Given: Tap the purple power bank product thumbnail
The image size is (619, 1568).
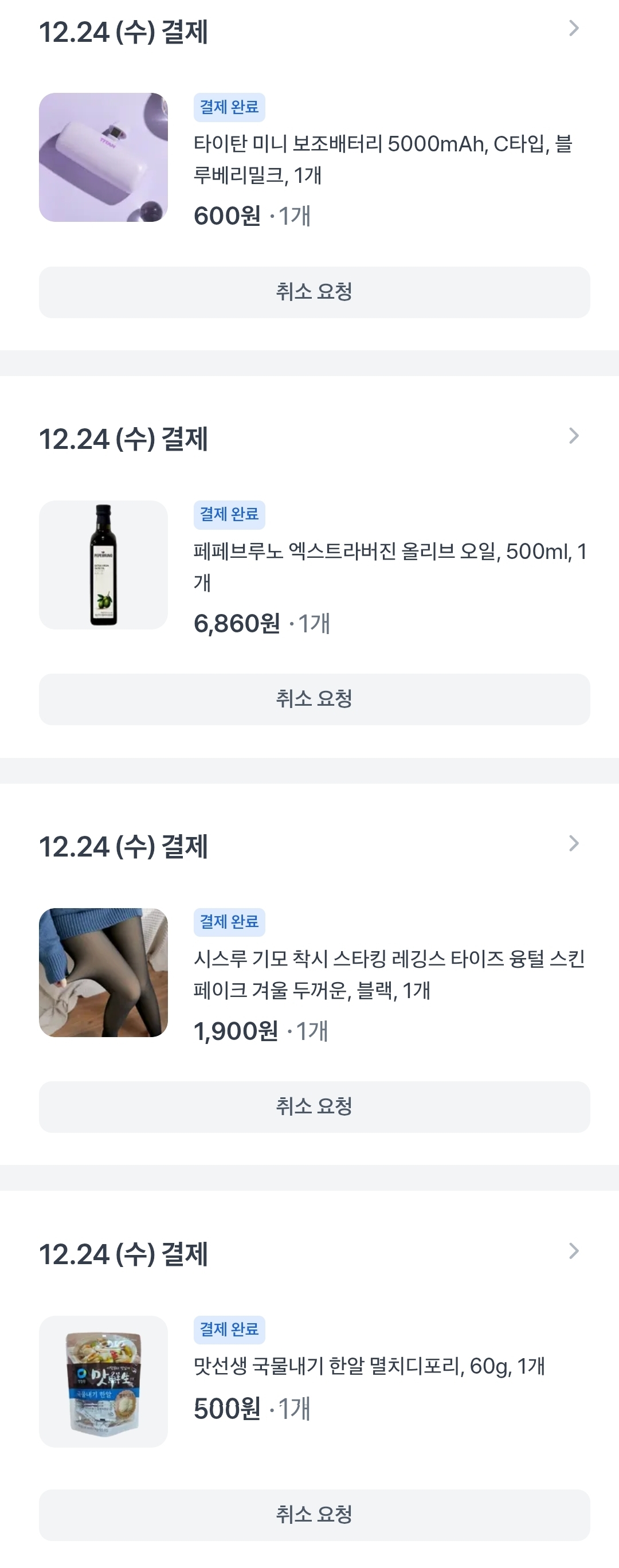Looking at the screenshot, I should coord(104,158).
